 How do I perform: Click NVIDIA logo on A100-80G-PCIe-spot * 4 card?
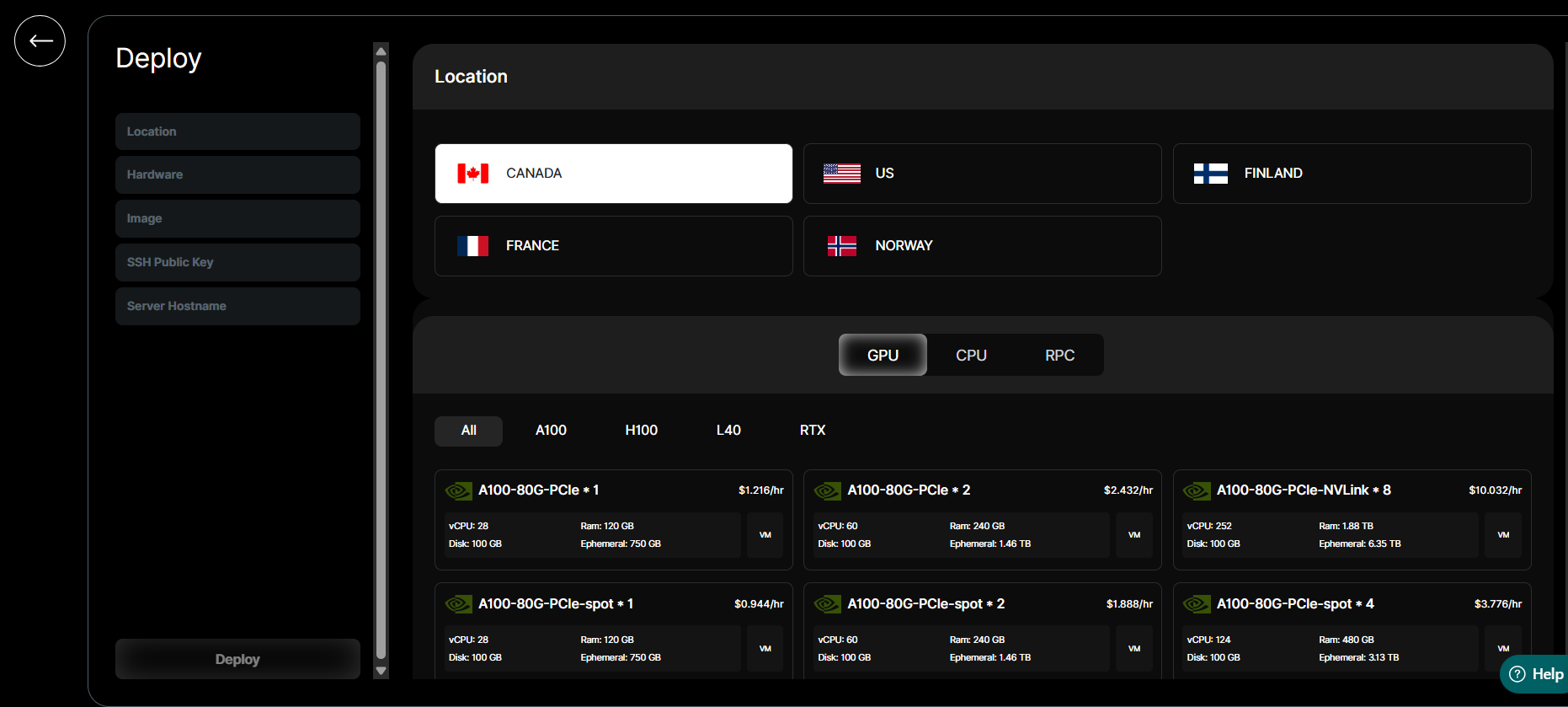[1197, 604]
